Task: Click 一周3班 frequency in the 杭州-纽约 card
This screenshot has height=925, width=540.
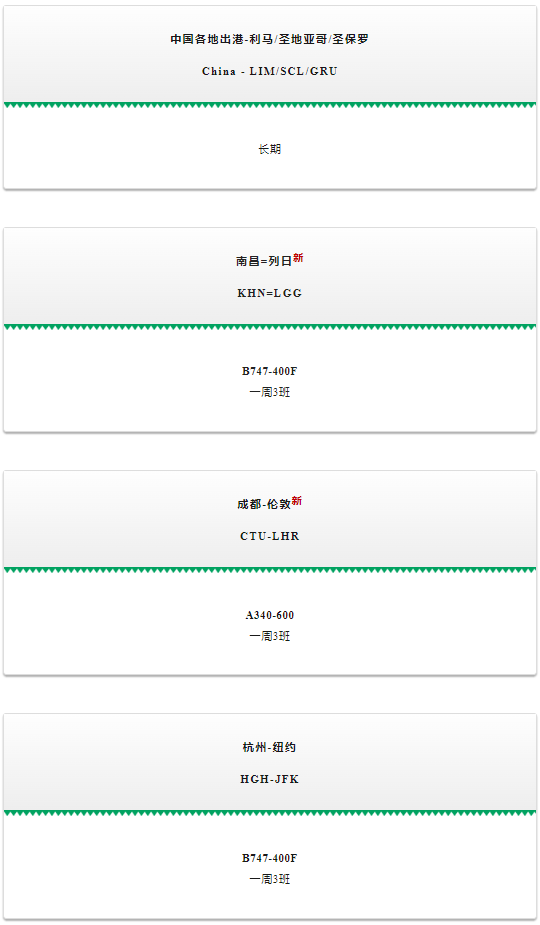Action: [x=270, y=879]
